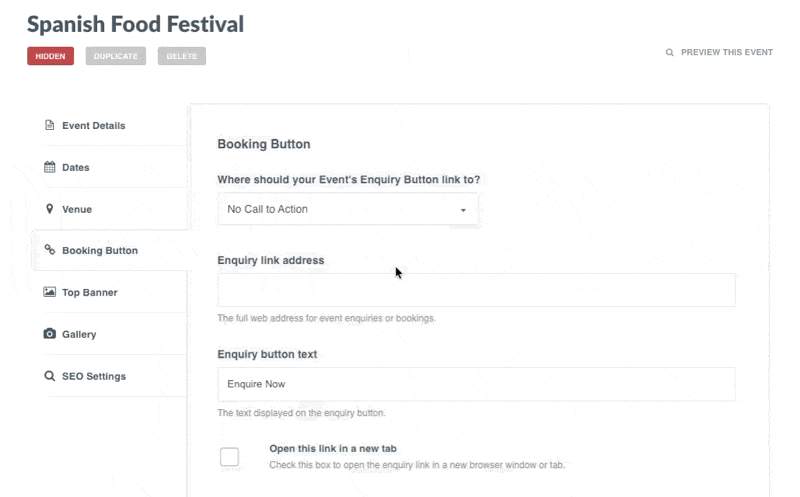The width and height of the screenshot is (800, 497).
Task: Select the SEO Settings tab
Action: [94, 376]
